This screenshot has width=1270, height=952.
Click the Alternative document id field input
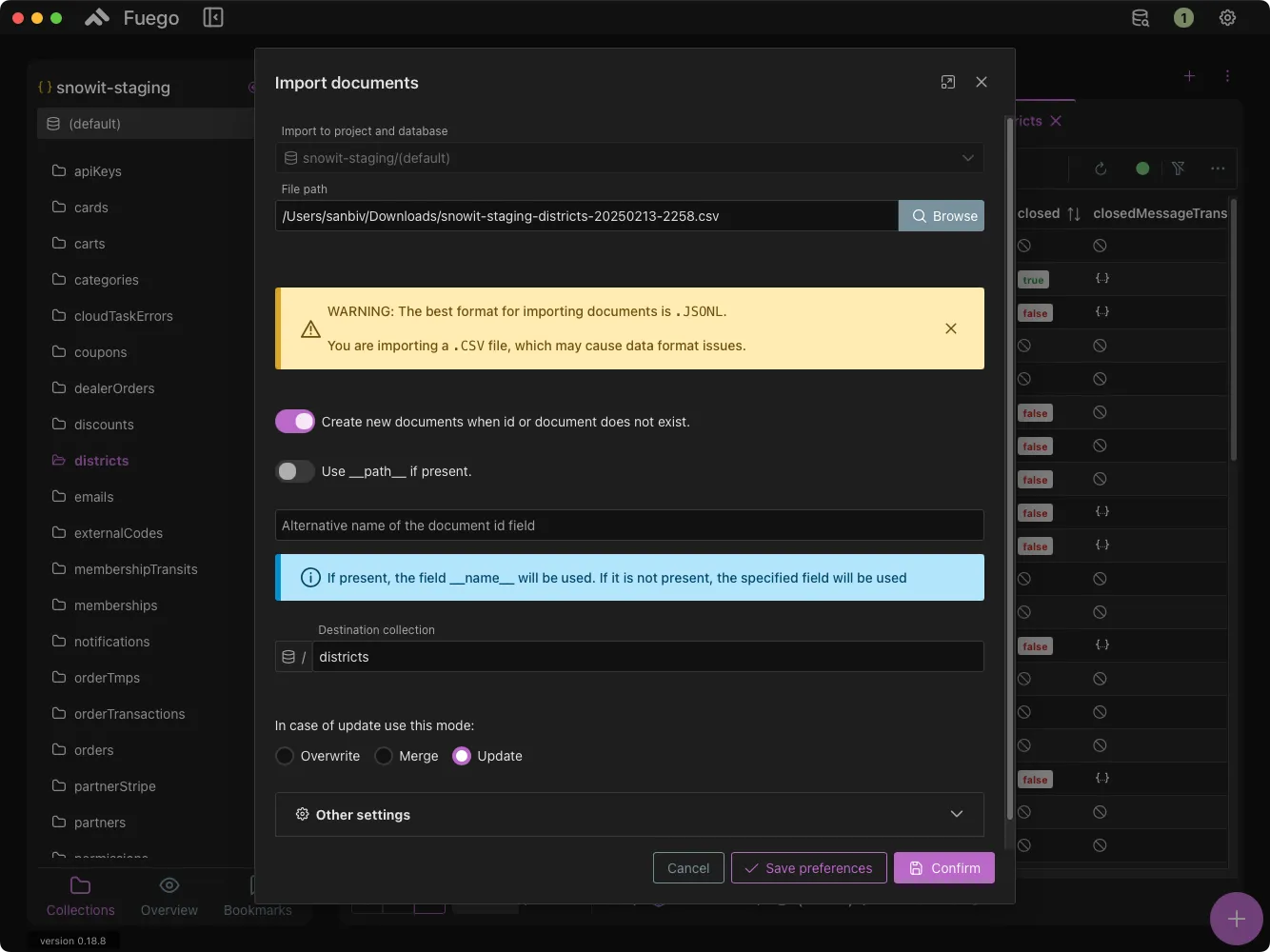(629, 525)
